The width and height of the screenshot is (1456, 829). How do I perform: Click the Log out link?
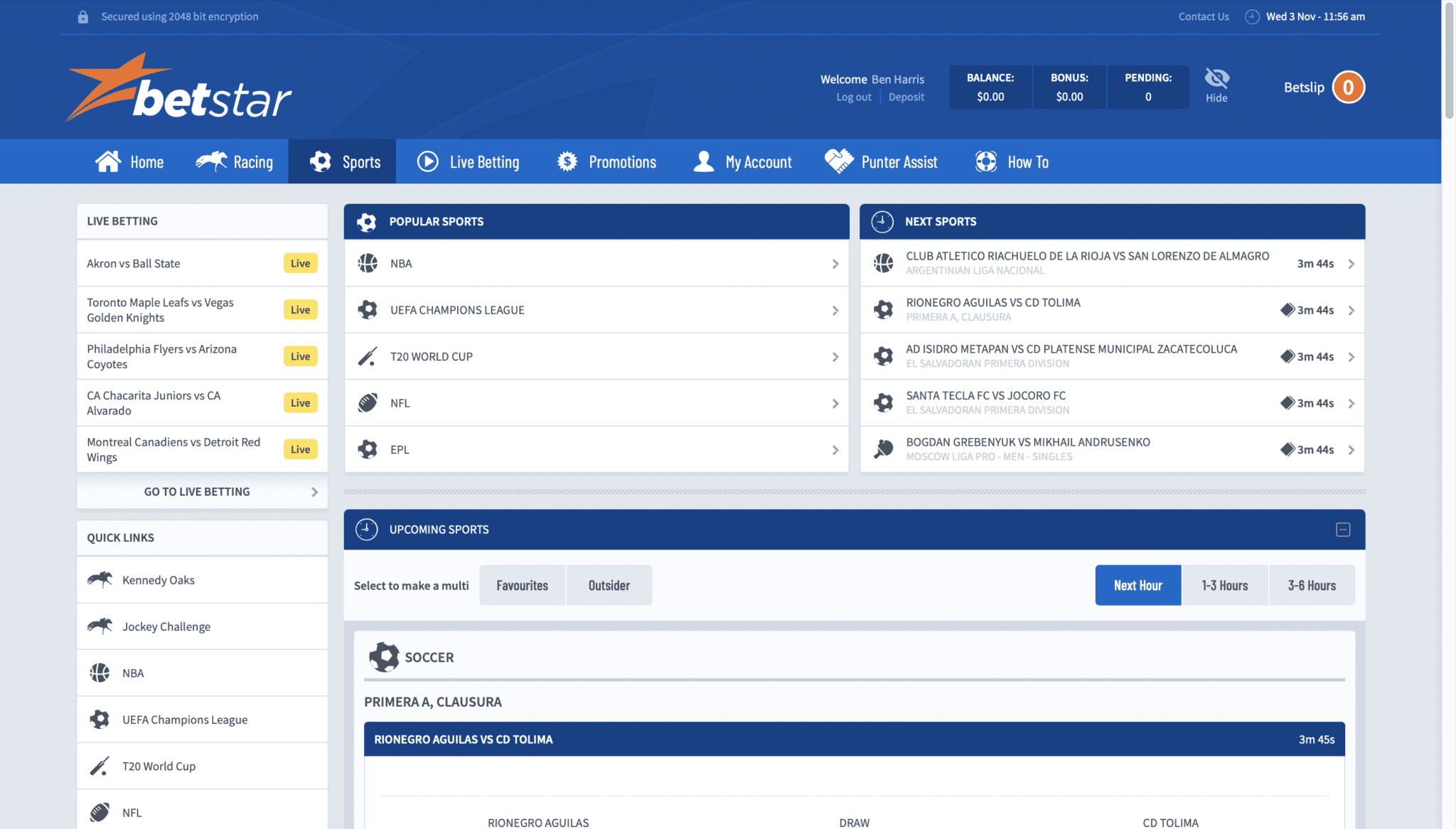[853, 97]
